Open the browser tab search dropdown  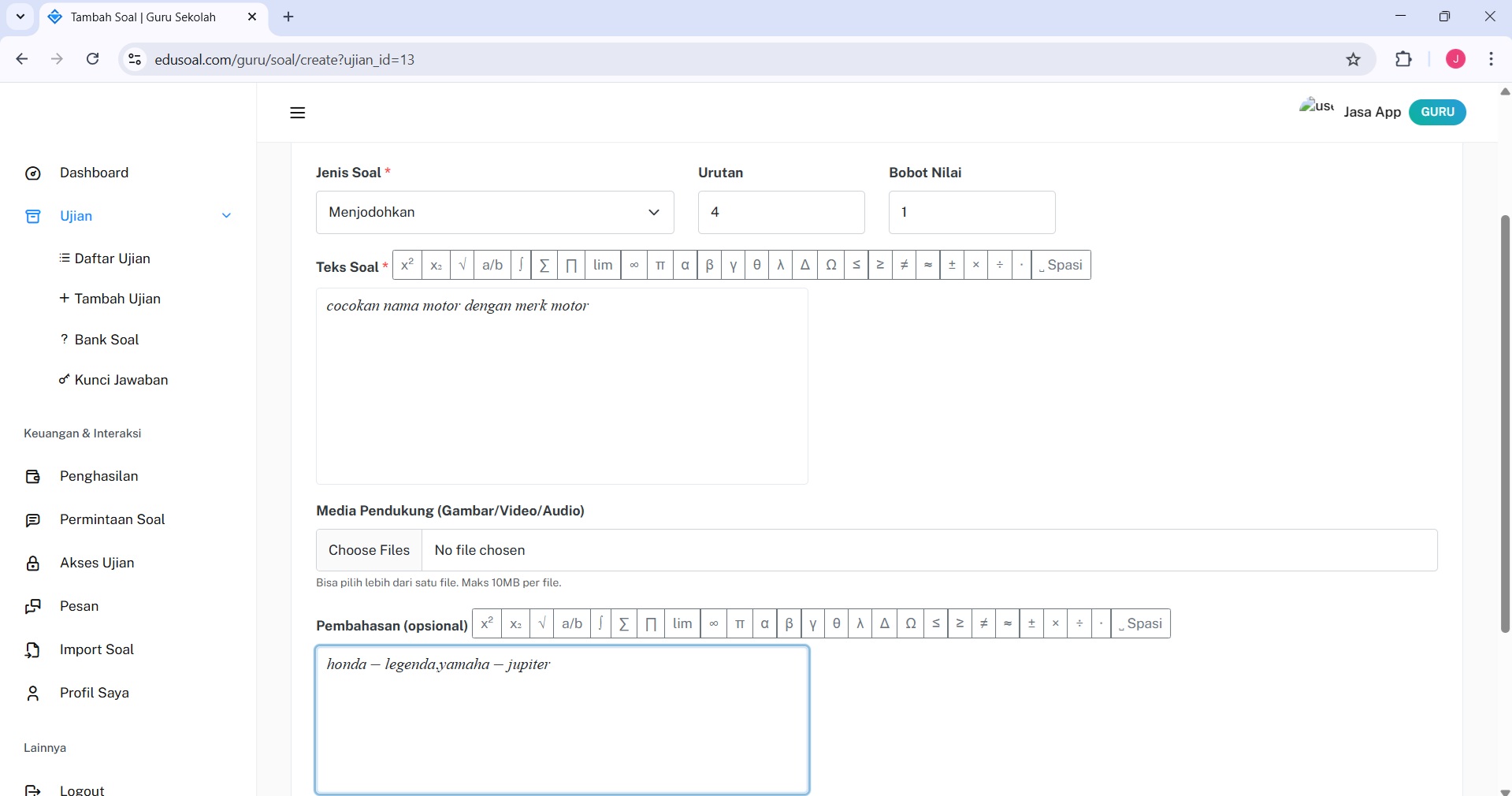pyautogui.click(x=20, y=17)
